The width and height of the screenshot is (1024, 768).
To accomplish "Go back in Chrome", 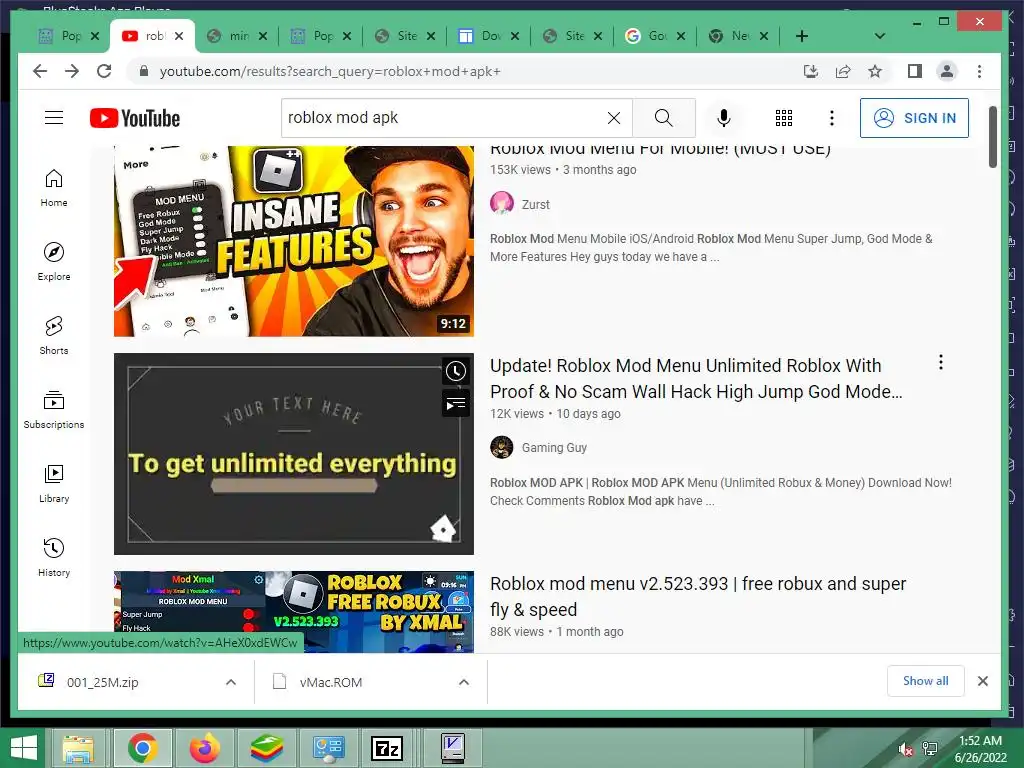I will coord(40,71).
